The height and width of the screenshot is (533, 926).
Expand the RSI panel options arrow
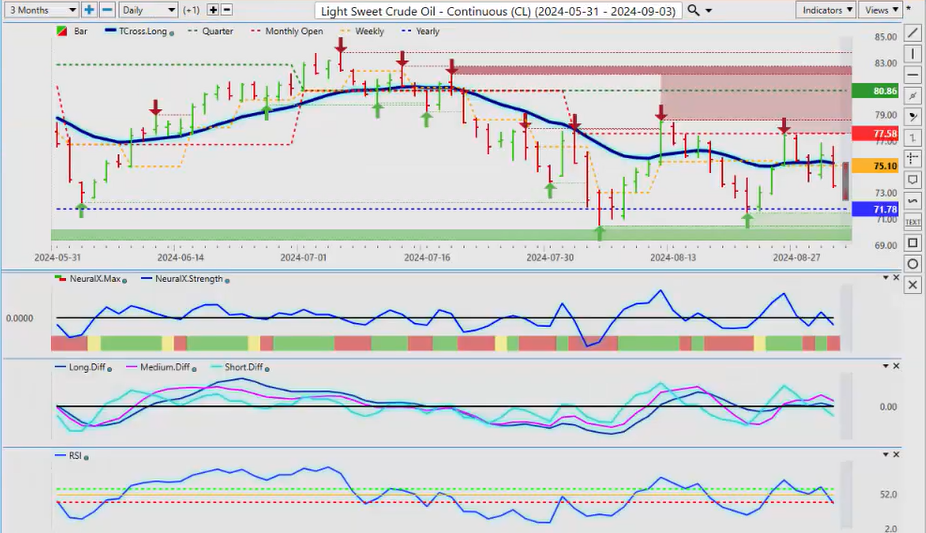click(884, 455)
